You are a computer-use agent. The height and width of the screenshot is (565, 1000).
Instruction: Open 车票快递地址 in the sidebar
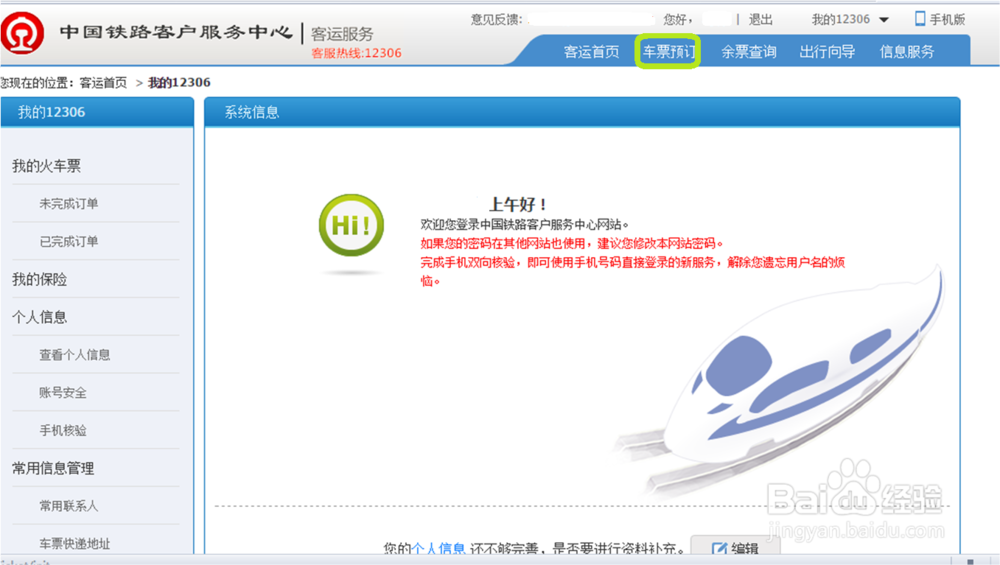tap(75, 544)
